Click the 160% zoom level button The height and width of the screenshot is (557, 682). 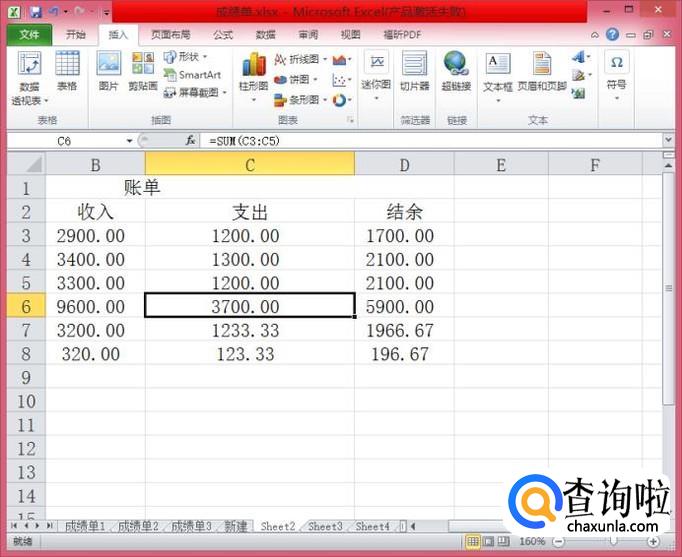tap(532, 541)
